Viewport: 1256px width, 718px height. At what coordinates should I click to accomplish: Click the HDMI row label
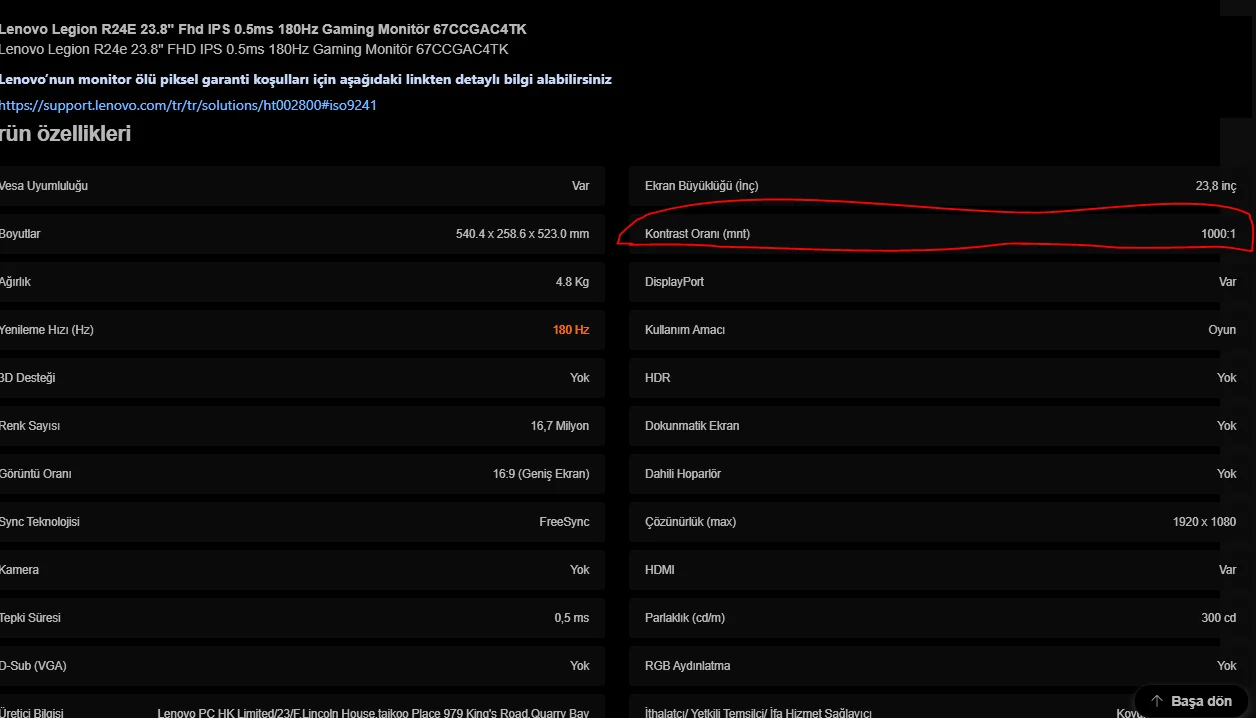(660, 570)
